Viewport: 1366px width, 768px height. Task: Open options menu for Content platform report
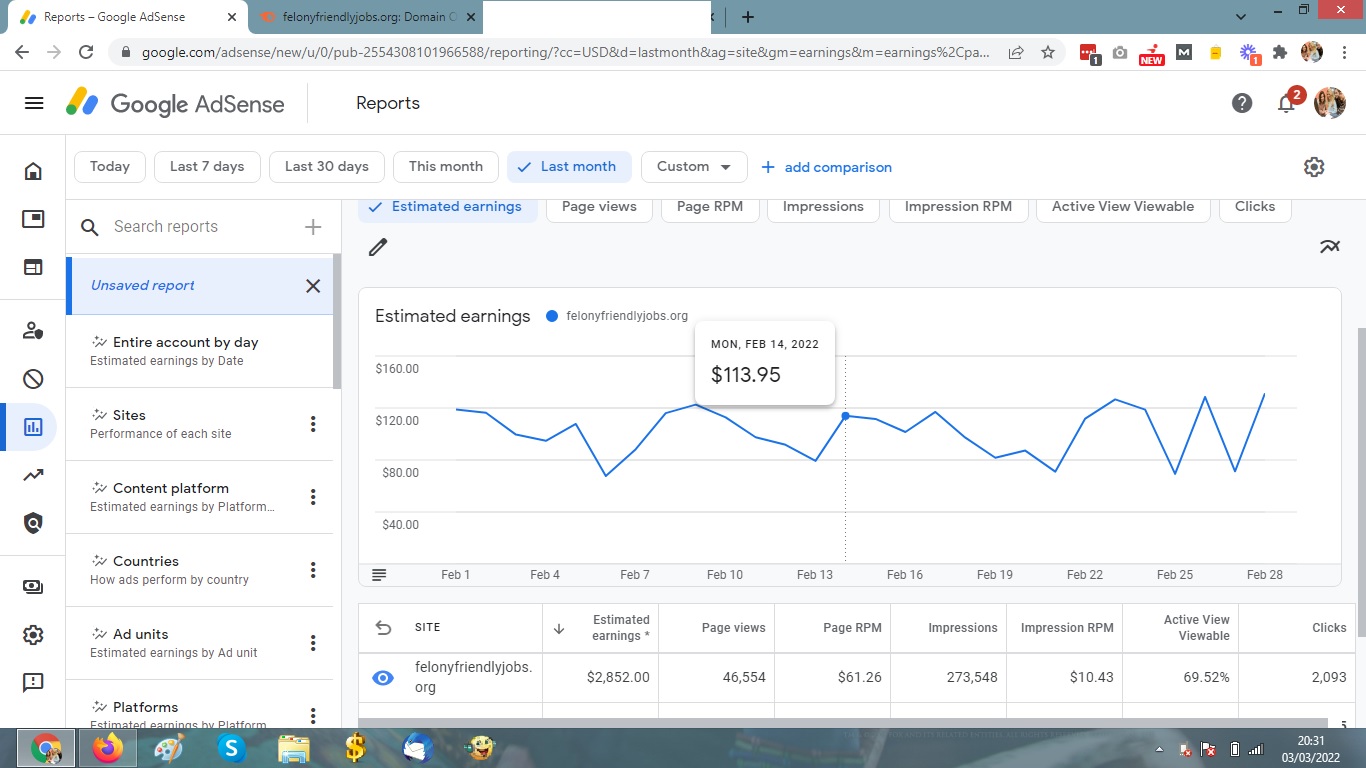click(x=313, y=497)
